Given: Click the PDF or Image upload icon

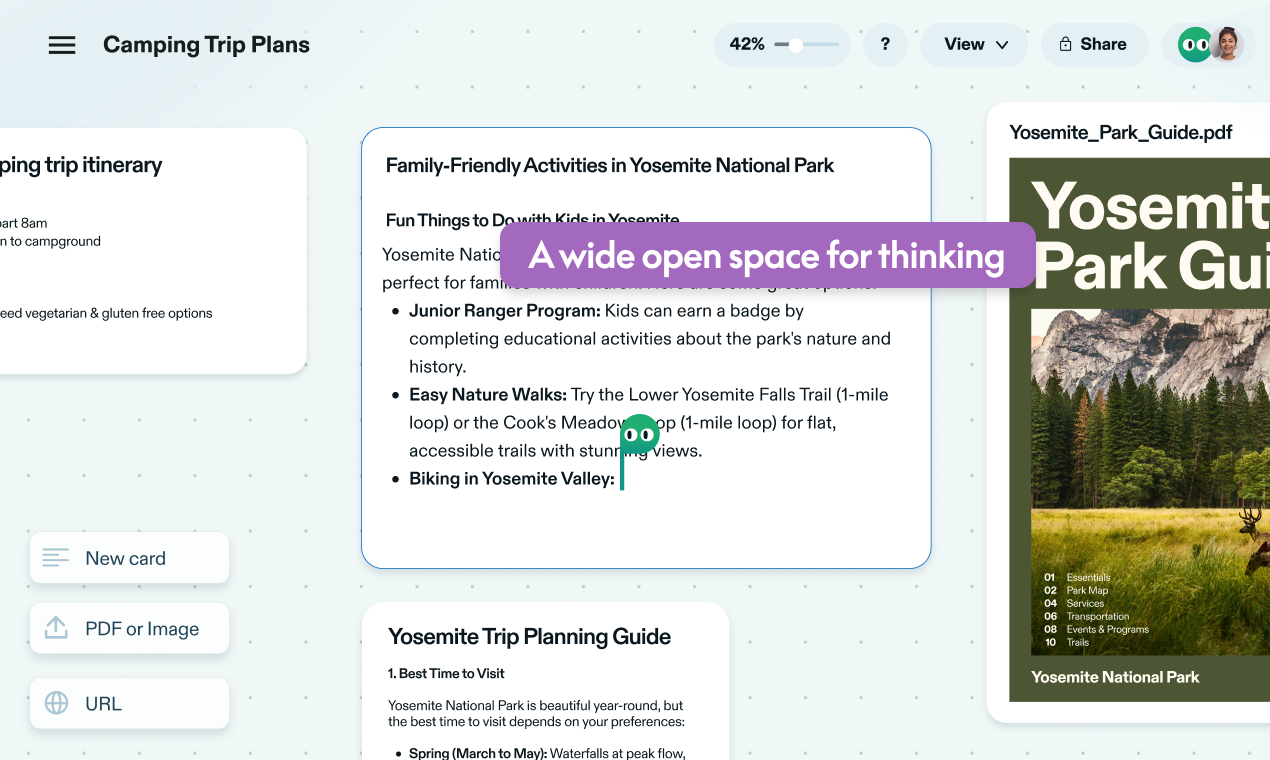Looking at the screenshot, I should tap(56, 628).
